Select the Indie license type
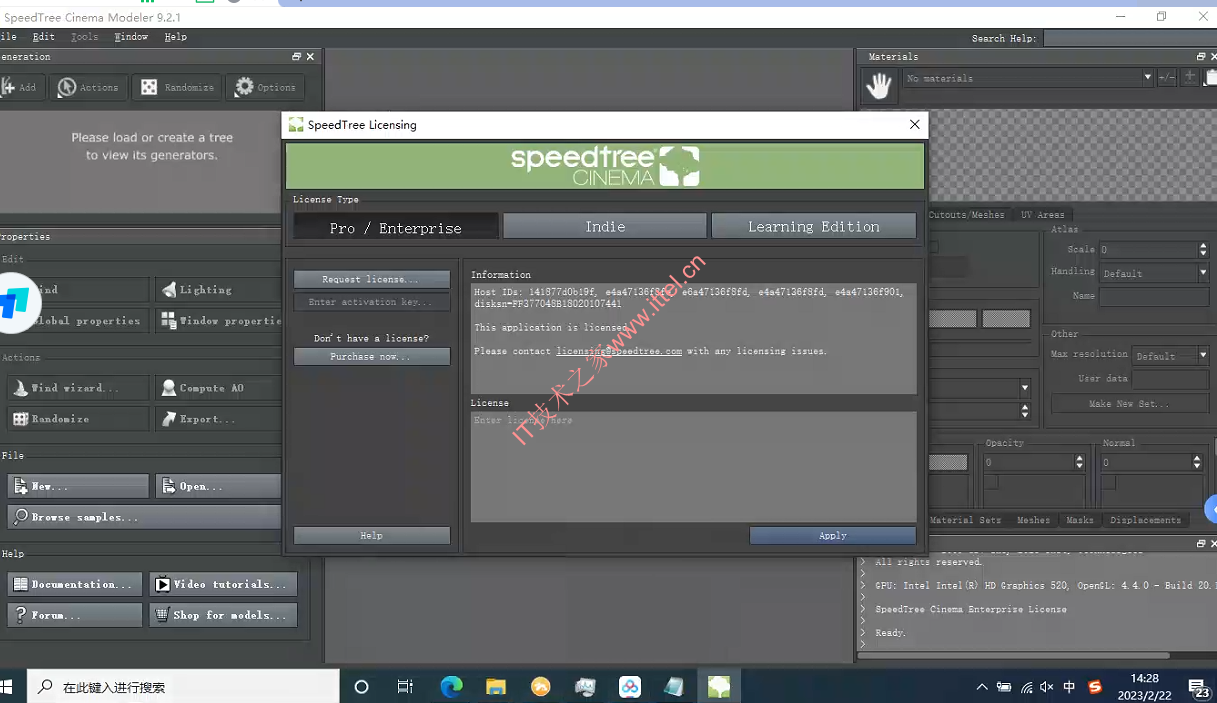Screen dimensions: 1217x703 (x=605, y=226)
